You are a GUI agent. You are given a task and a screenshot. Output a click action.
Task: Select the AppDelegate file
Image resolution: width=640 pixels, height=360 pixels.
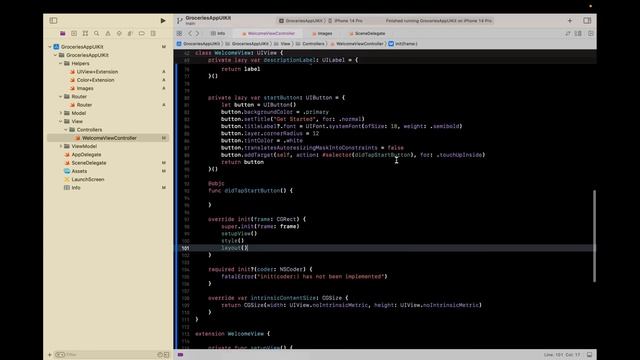coord(86,155)
